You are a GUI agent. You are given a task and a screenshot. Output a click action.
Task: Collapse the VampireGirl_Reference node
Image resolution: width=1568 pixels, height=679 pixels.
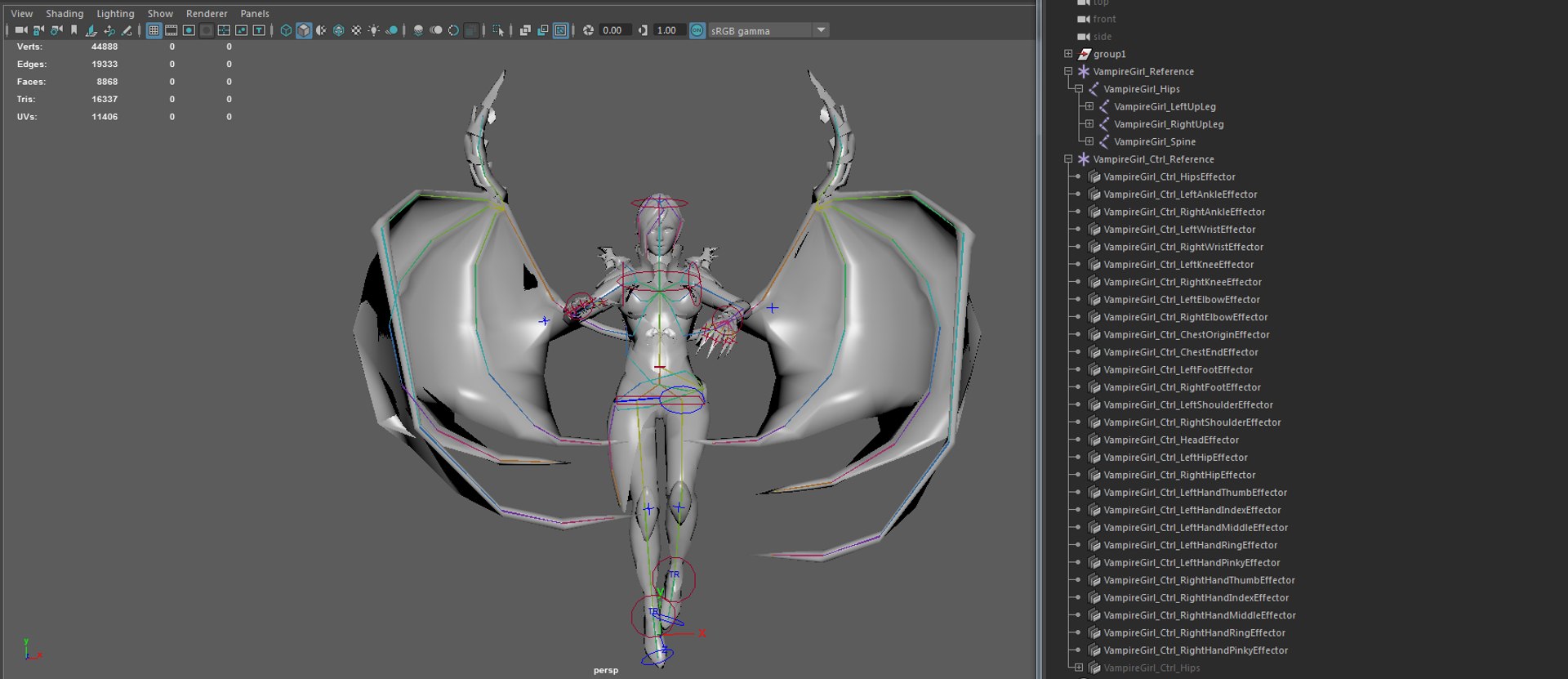coord(1068,71)
